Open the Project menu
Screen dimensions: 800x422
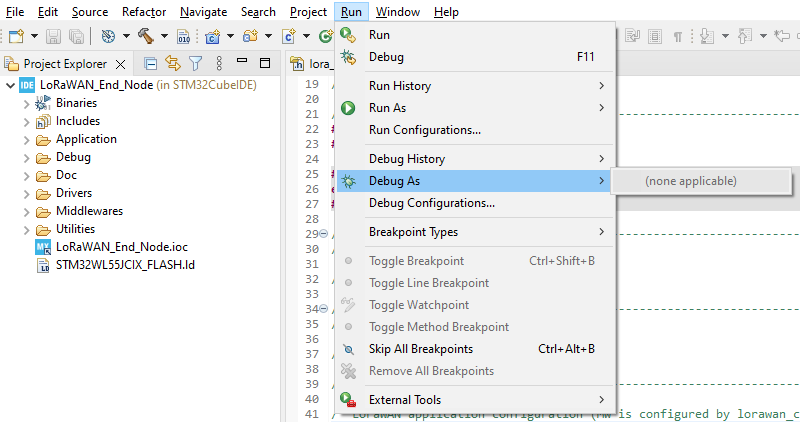[308, 12]
